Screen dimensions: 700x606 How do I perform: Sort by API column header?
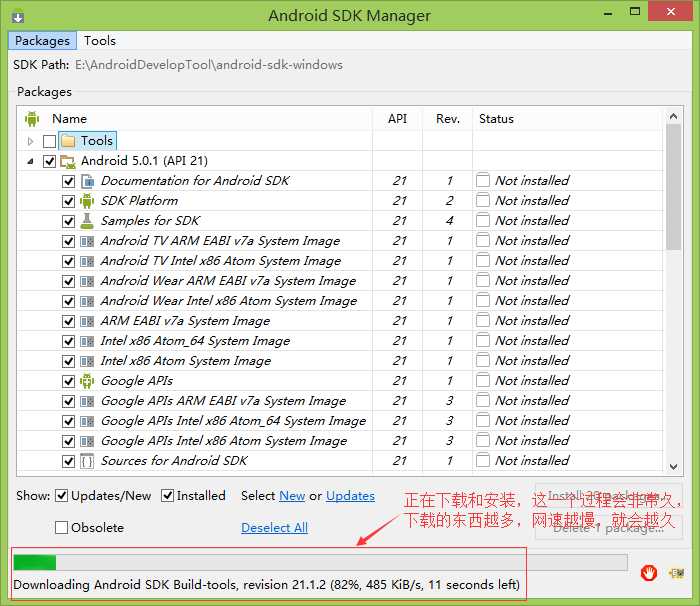coord(397,119)
